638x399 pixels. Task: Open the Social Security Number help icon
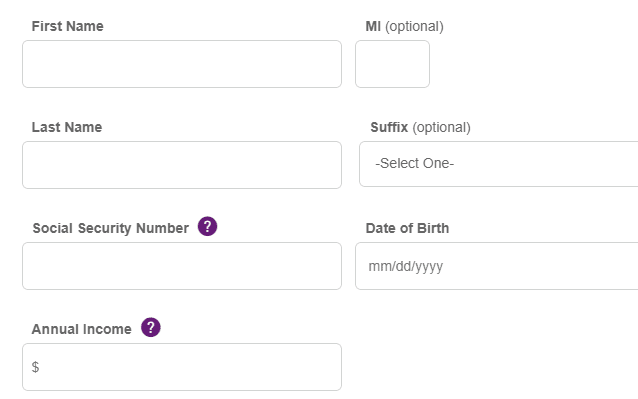208,226
